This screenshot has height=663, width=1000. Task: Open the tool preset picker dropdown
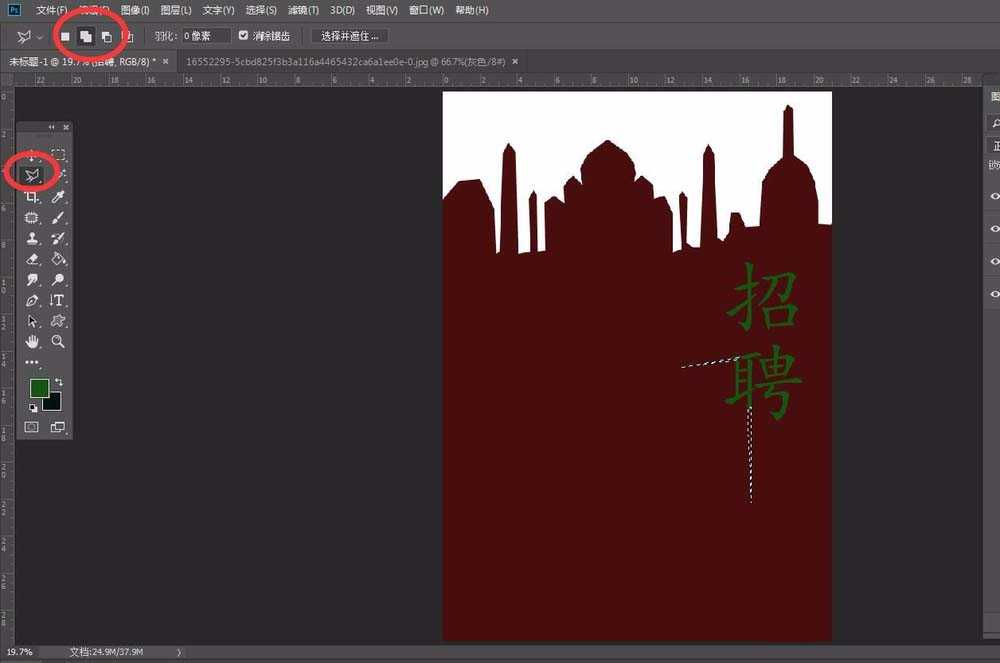(x=40, y=37)
